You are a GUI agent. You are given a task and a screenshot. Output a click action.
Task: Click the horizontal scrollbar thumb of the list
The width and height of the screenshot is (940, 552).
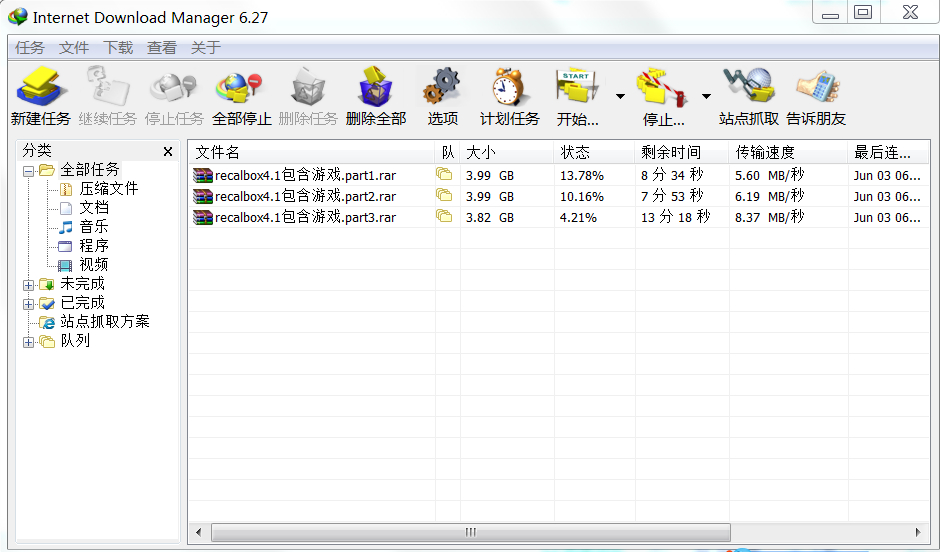[x=471, y=532]
